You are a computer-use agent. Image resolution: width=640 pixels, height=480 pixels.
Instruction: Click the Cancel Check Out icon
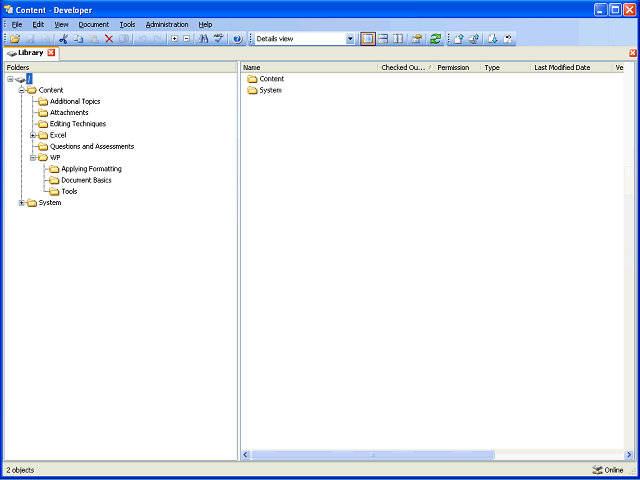pos(508,39)
